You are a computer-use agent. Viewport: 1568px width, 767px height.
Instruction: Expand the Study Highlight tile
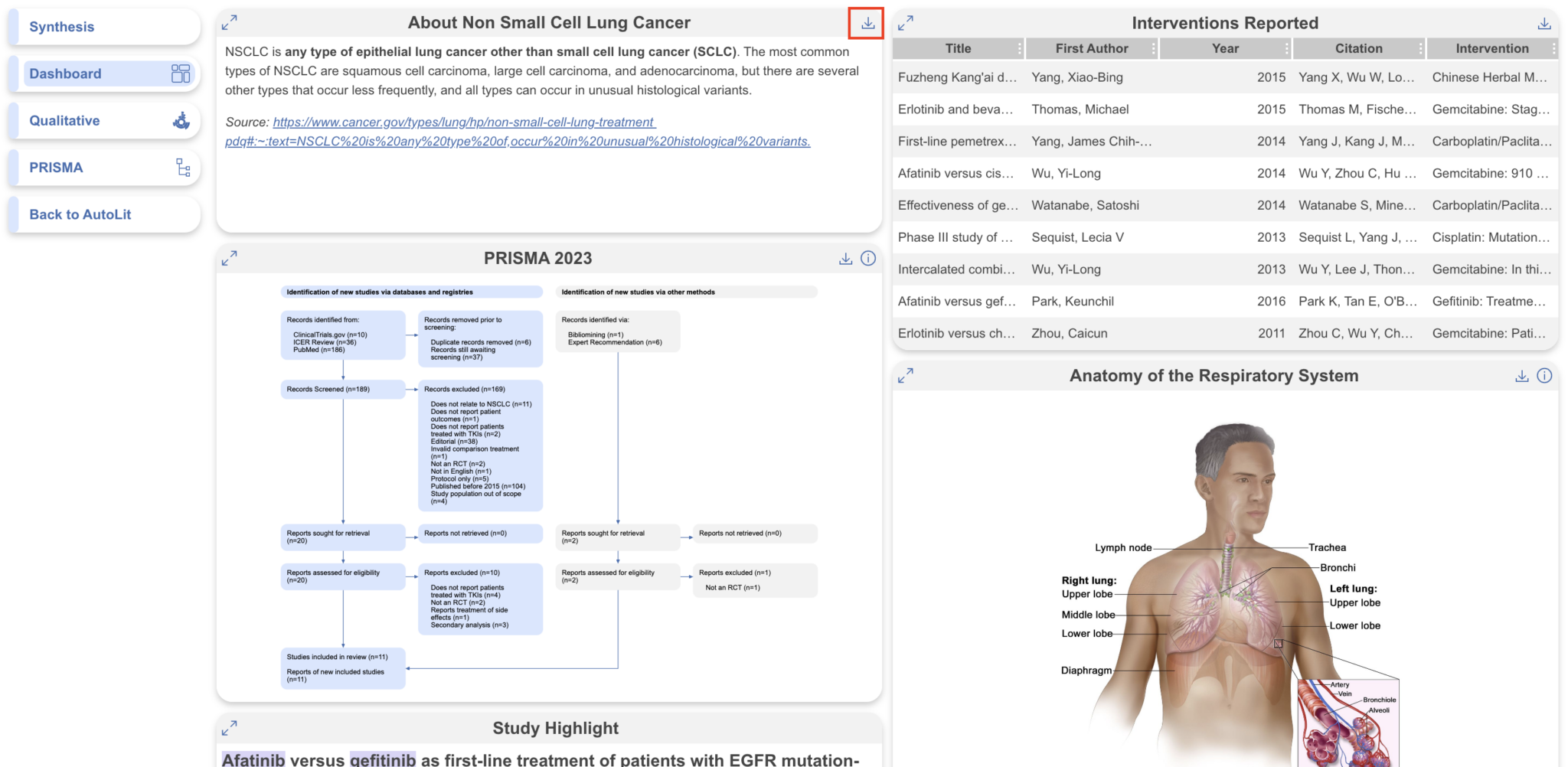(230, 728)
